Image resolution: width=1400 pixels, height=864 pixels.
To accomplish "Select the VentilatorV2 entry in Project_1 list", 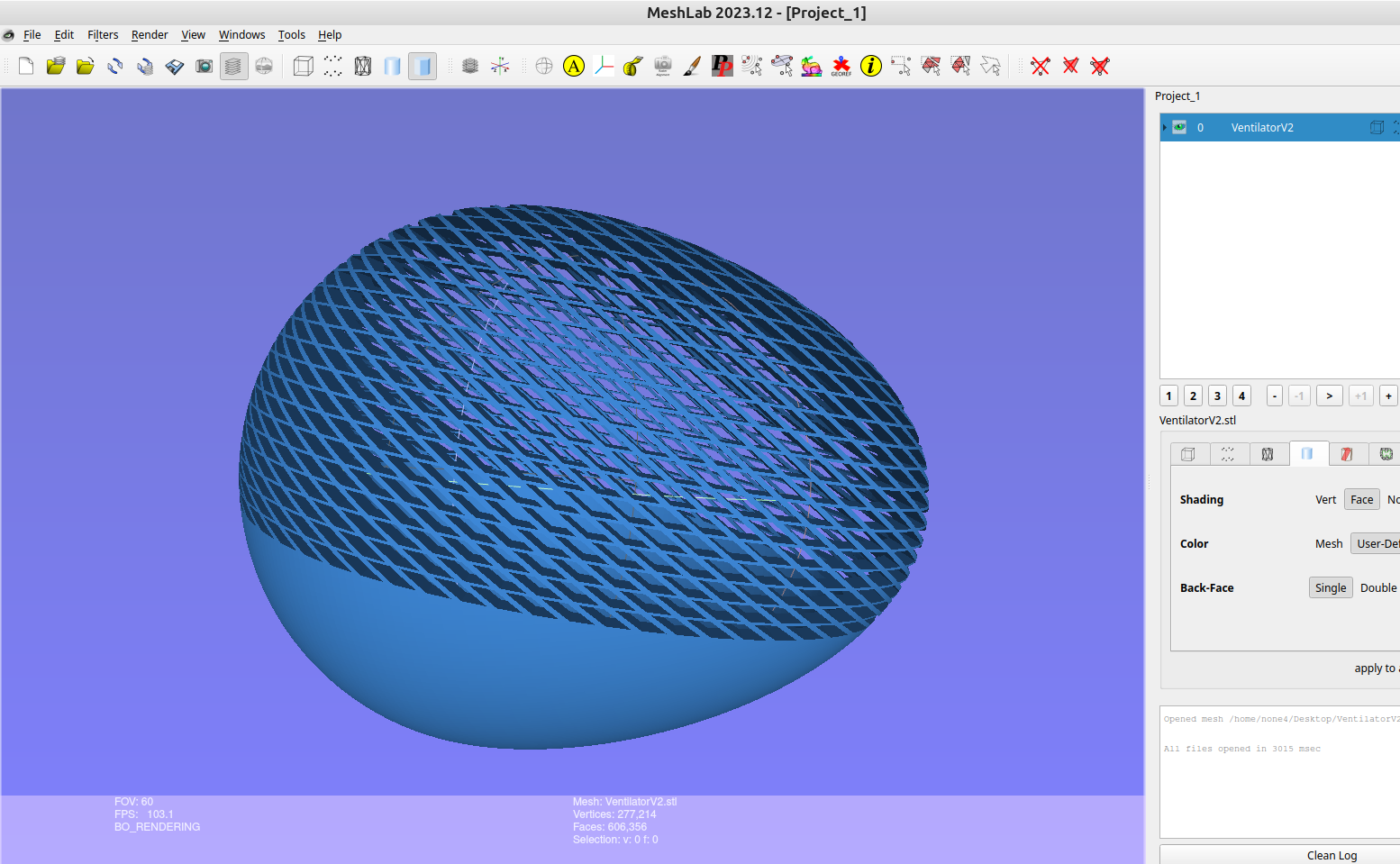I will (1262, 127).
